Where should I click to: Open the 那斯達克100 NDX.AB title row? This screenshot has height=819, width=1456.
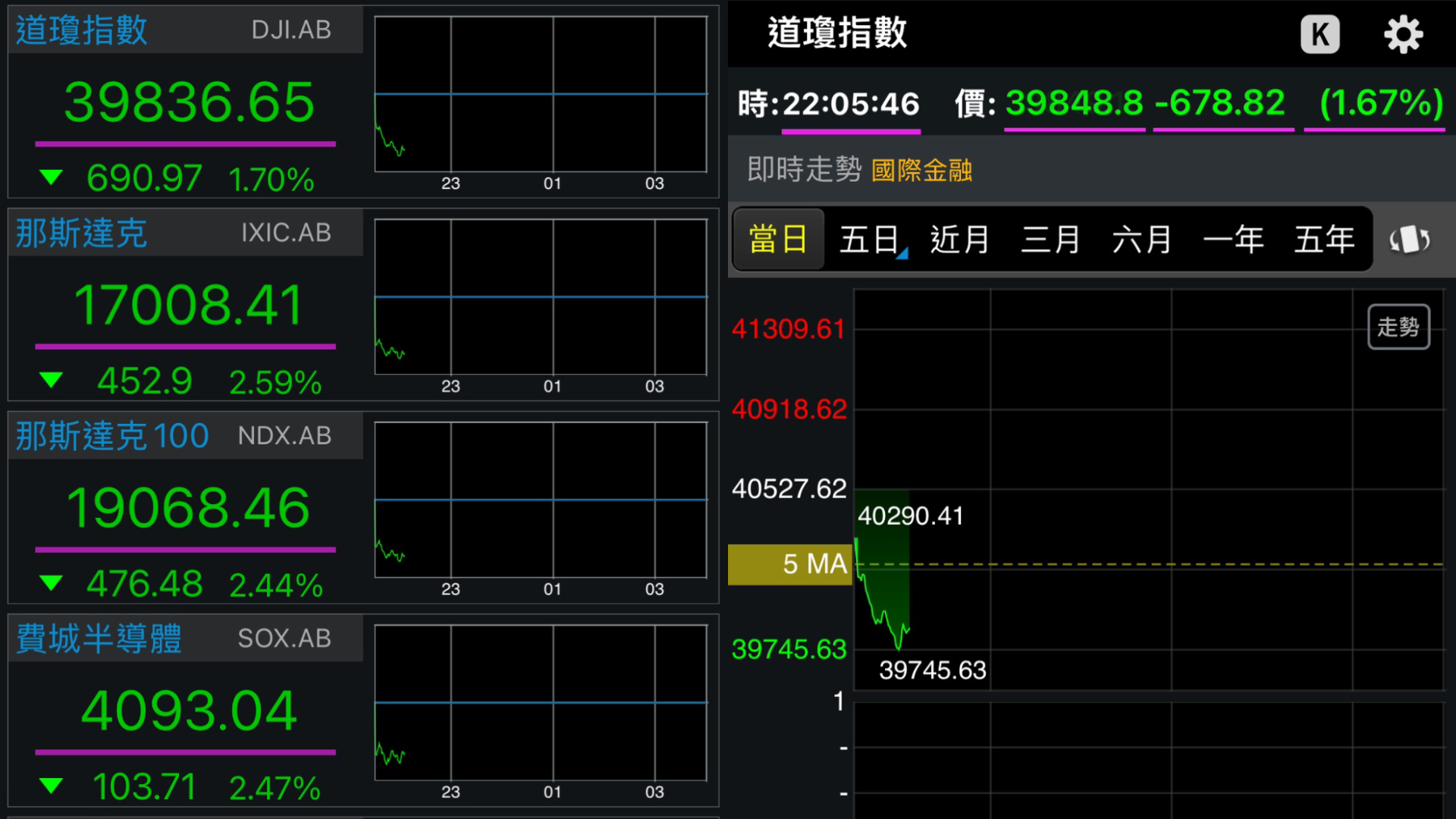tap(185, 436)
